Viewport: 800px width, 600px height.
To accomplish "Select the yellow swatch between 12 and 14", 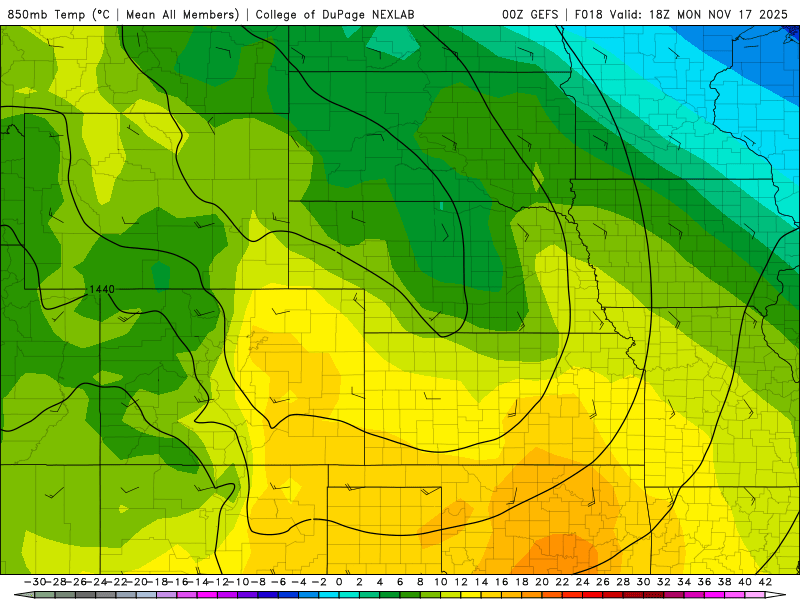I will (x=471, y=595).
